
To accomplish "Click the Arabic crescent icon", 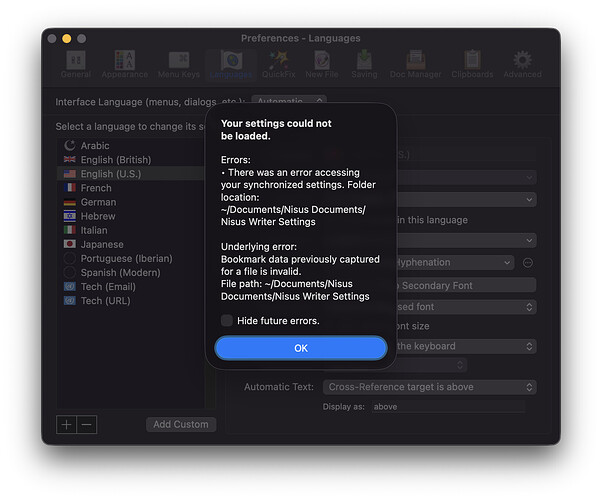I will 69,145.
